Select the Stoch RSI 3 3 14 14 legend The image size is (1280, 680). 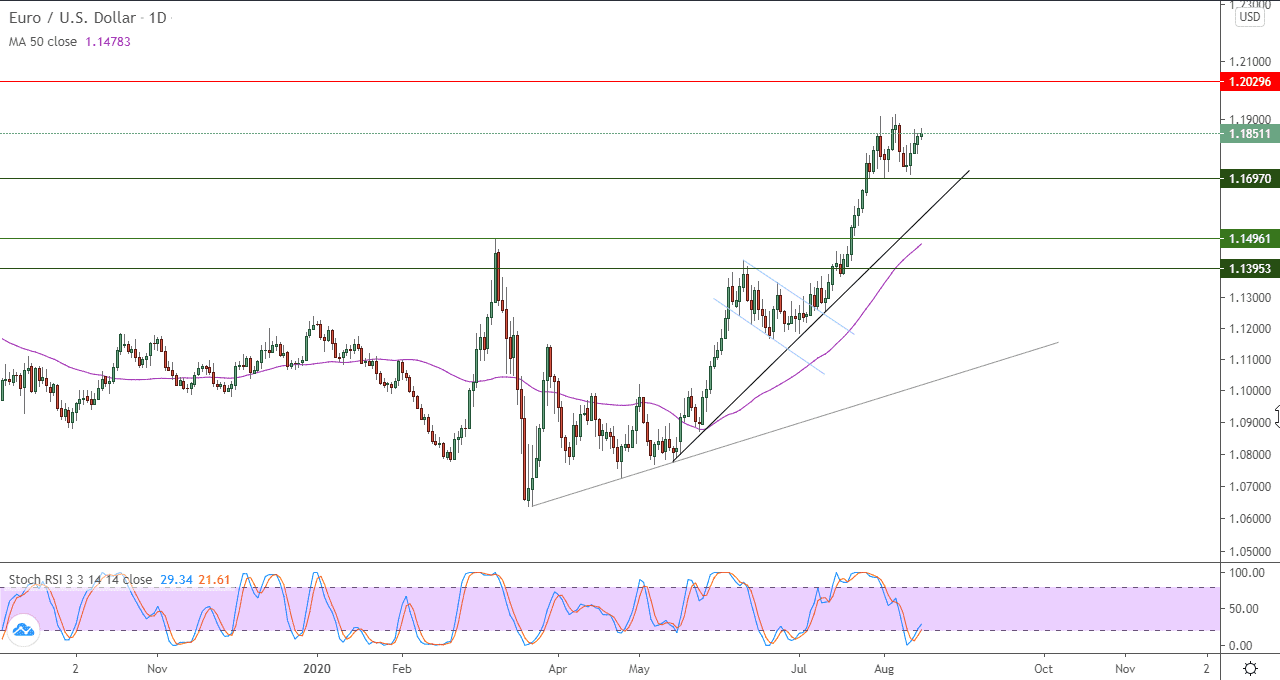pos(80,580)
